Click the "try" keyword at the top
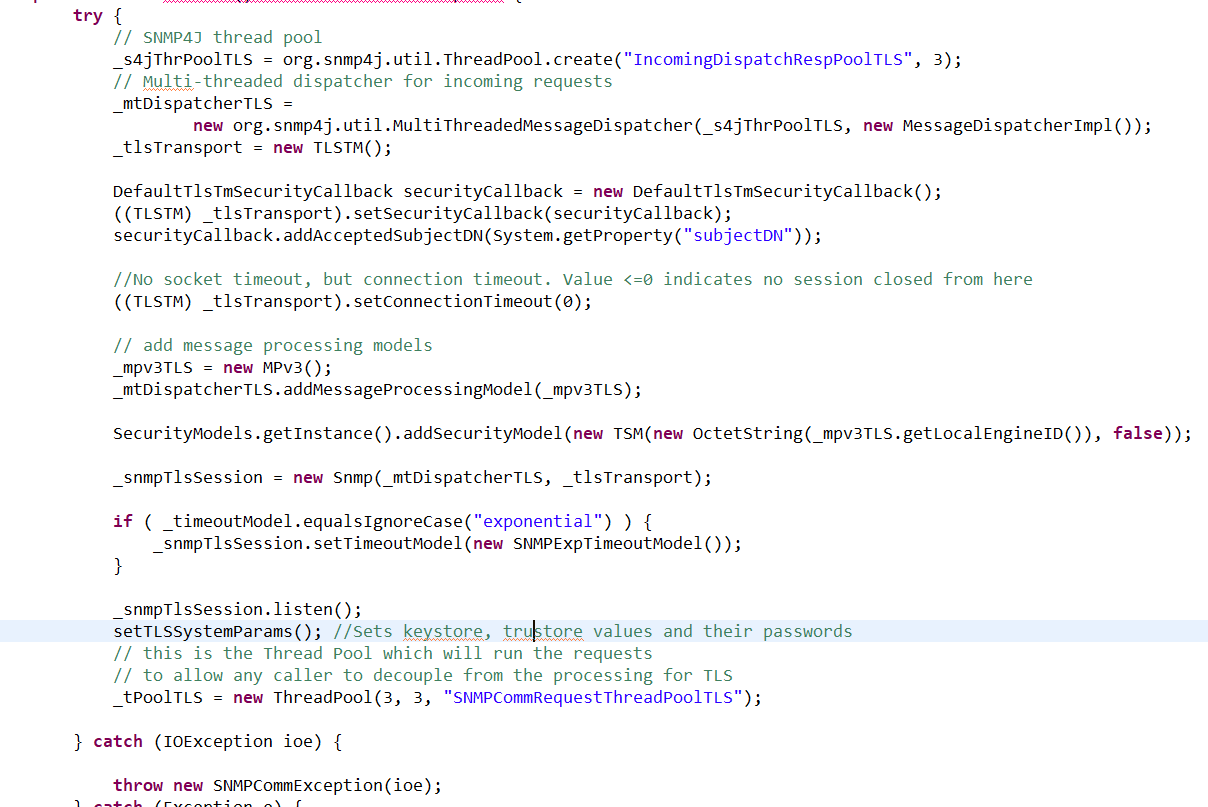This screenshot has width=1208, height=807. point(88,15)
